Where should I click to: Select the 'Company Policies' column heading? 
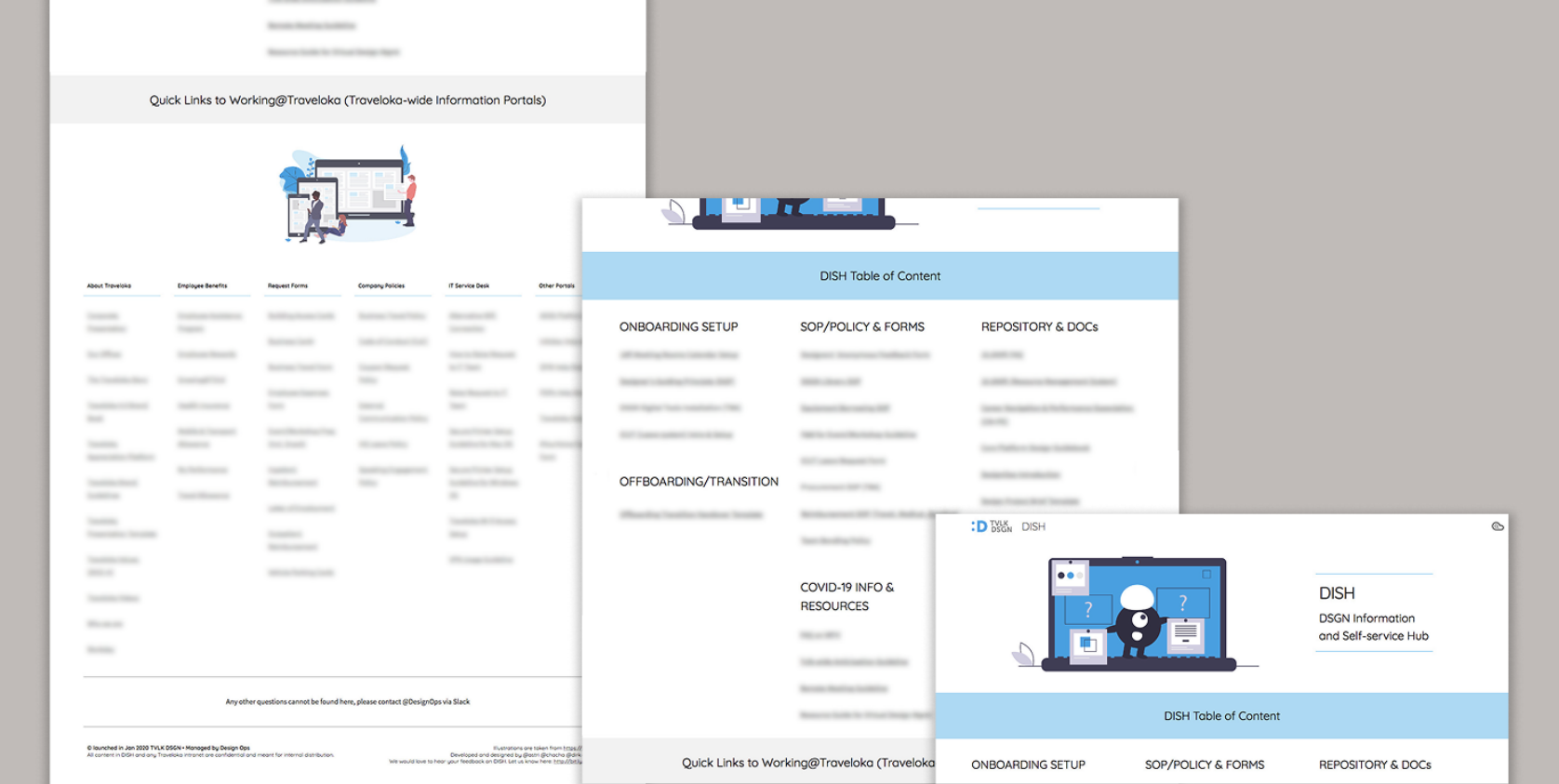coord(381,286)
